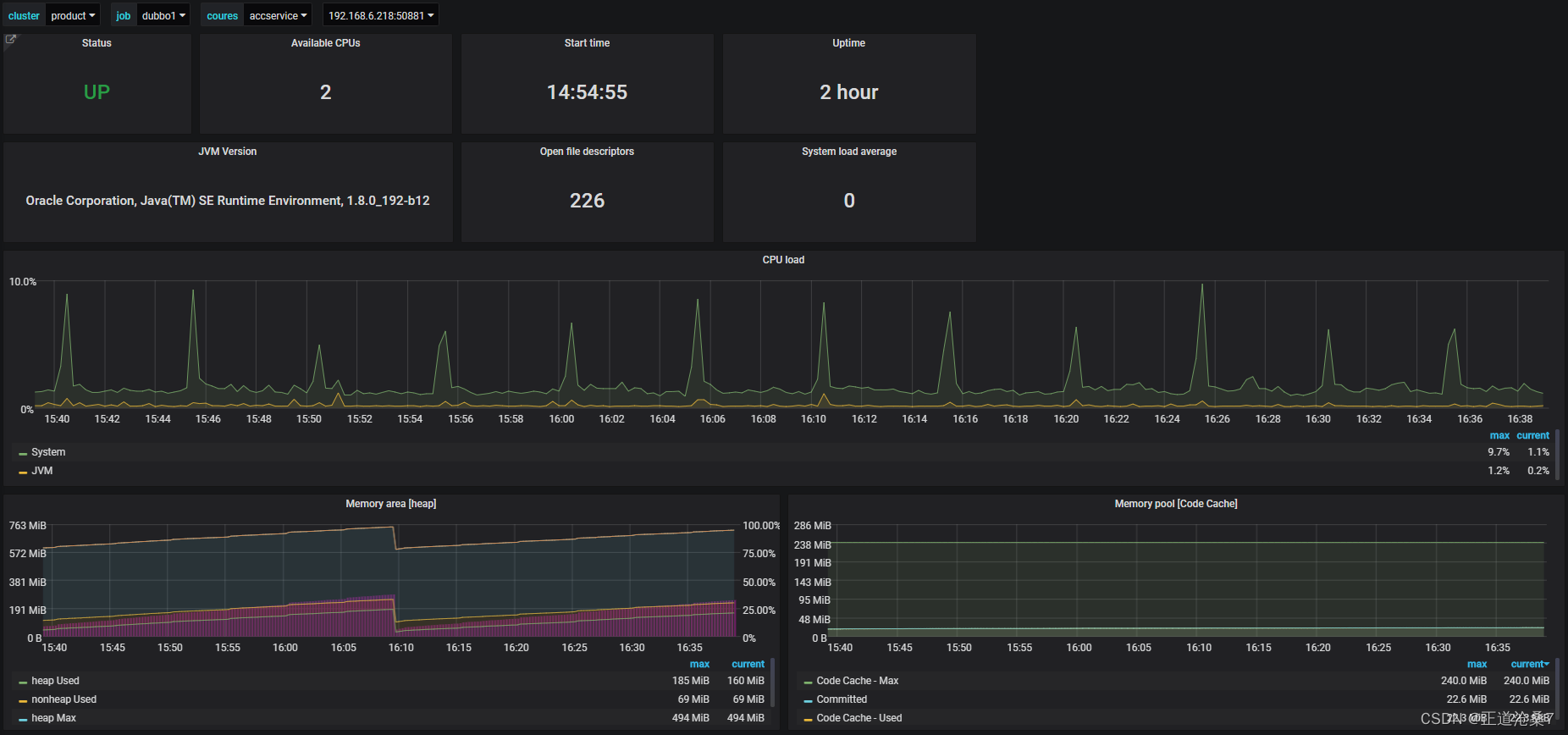Viewport: 1568px width, 735px height.
Task: Sort CPU load legend by current column
Action: (x=1532, y=436)
